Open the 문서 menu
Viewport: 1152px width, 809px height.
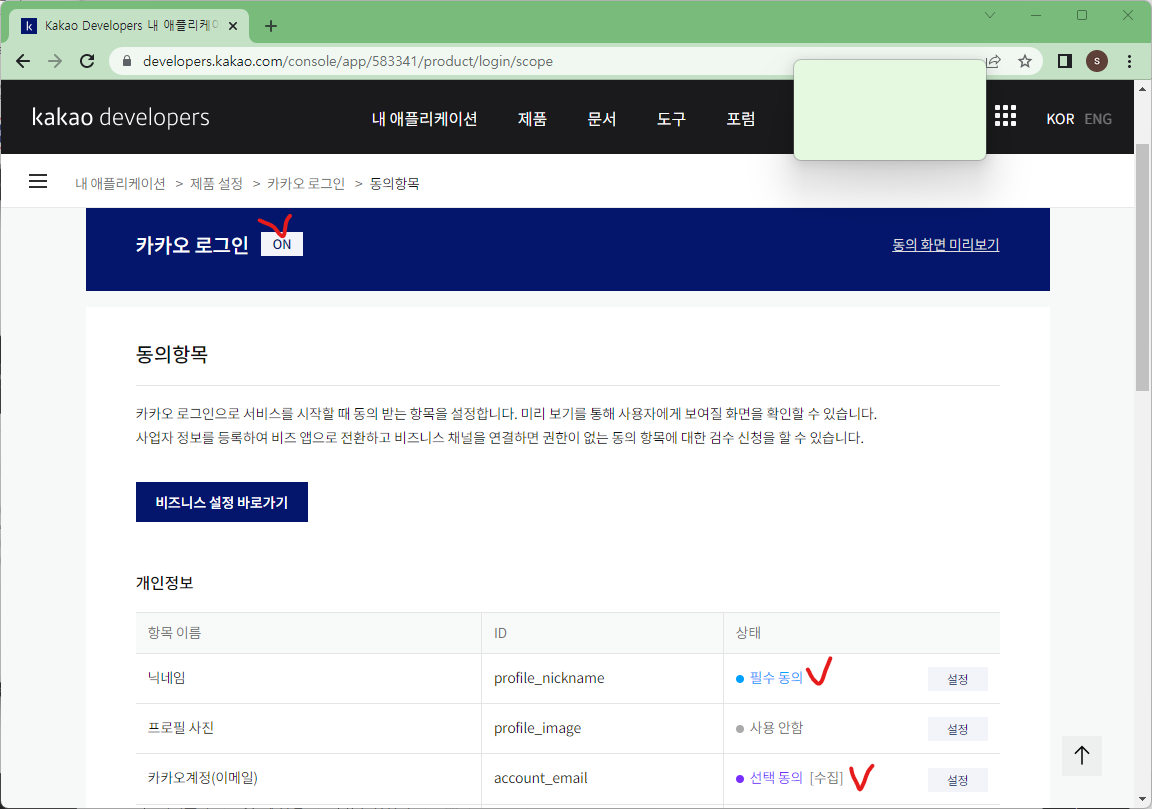click(602, 118)
